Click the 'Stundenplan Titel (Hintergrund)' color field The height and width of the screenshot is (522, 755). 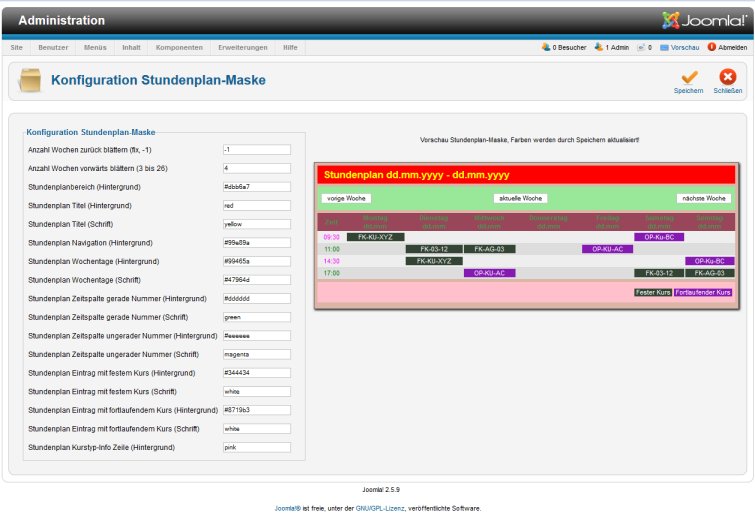click(256, 205)
